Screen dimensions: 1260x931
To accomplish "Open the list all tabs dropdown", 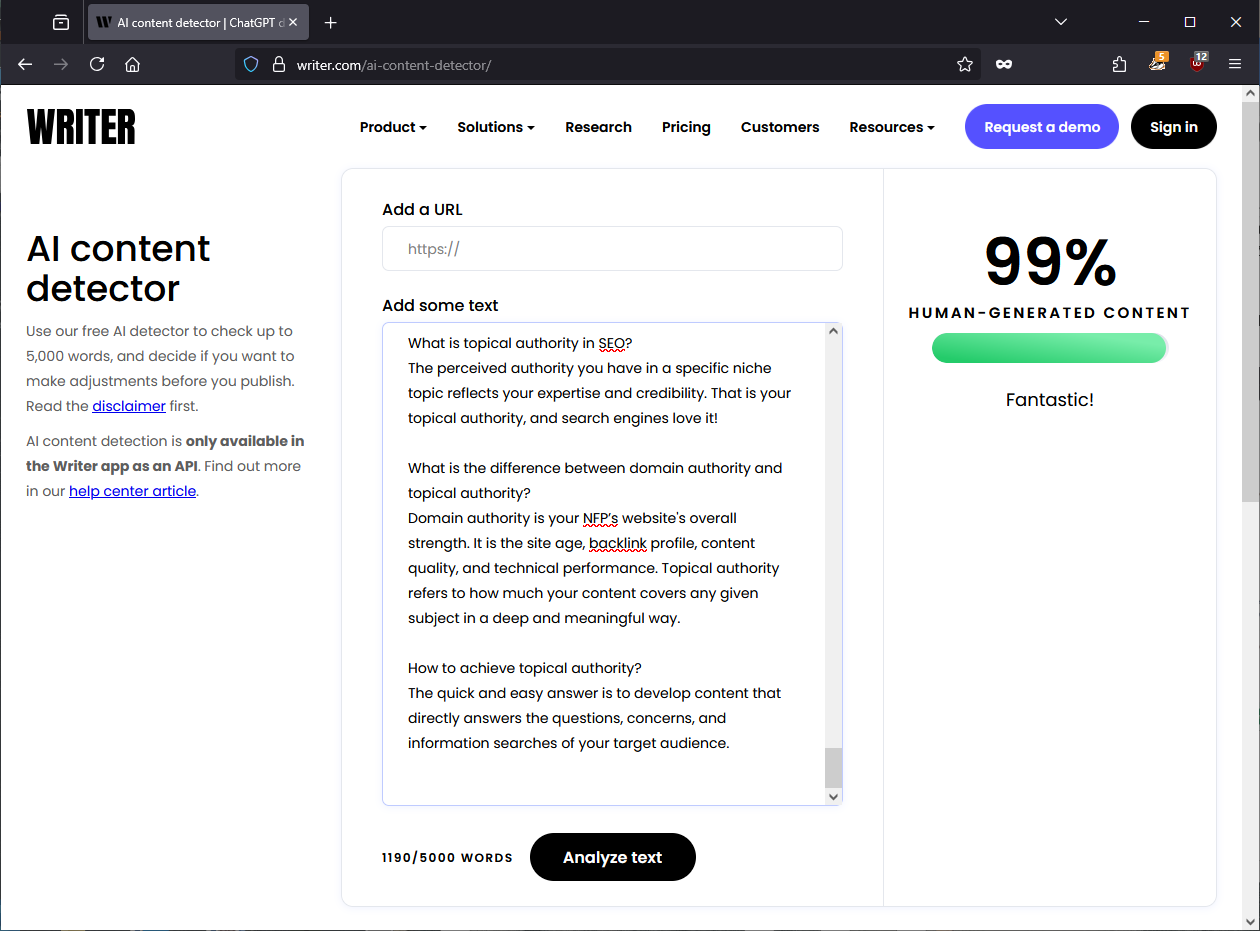I will click(1061, 22).
